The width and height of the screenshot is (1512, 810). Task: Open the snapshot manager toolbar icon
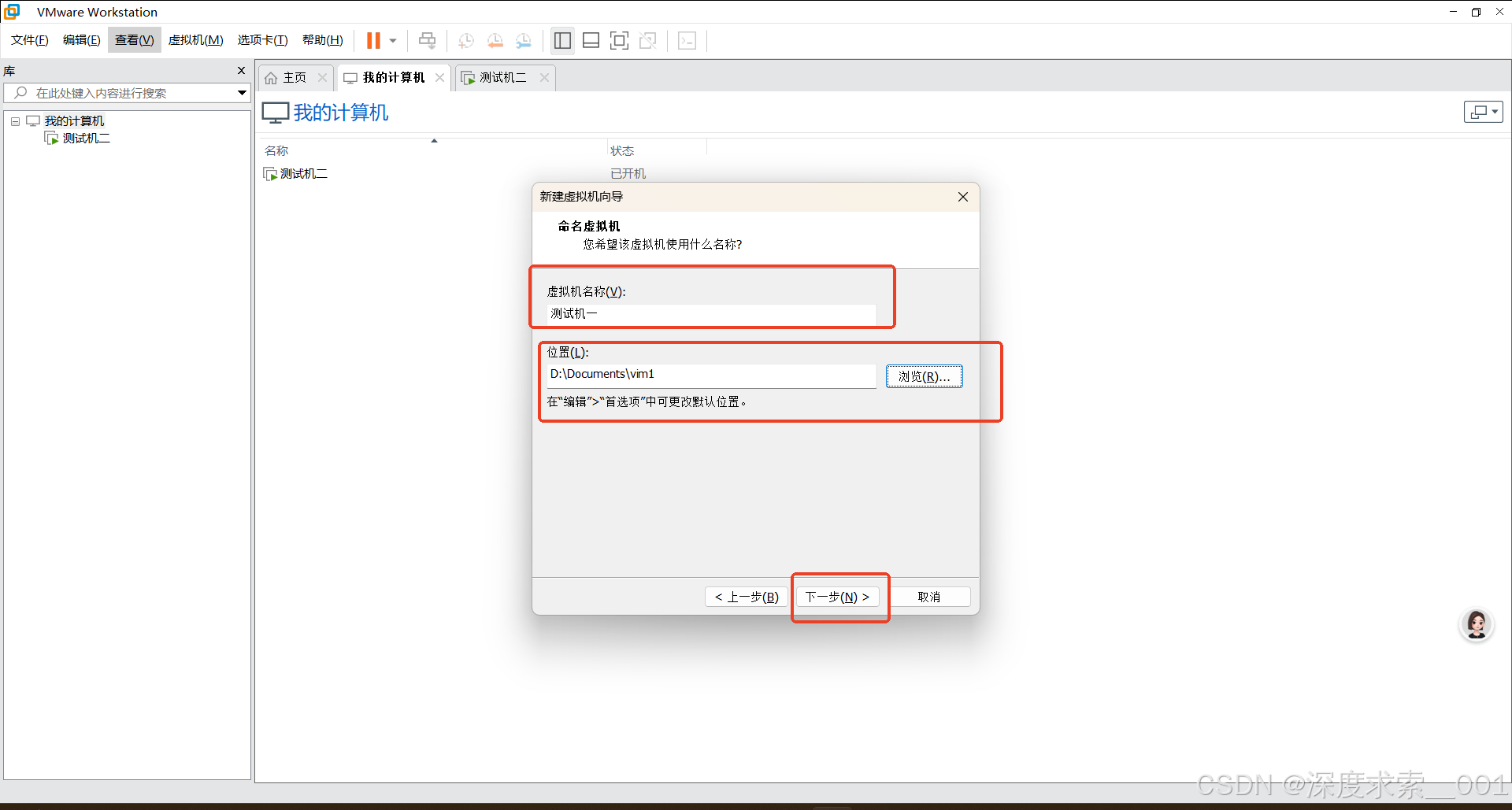tap(524, 41)
